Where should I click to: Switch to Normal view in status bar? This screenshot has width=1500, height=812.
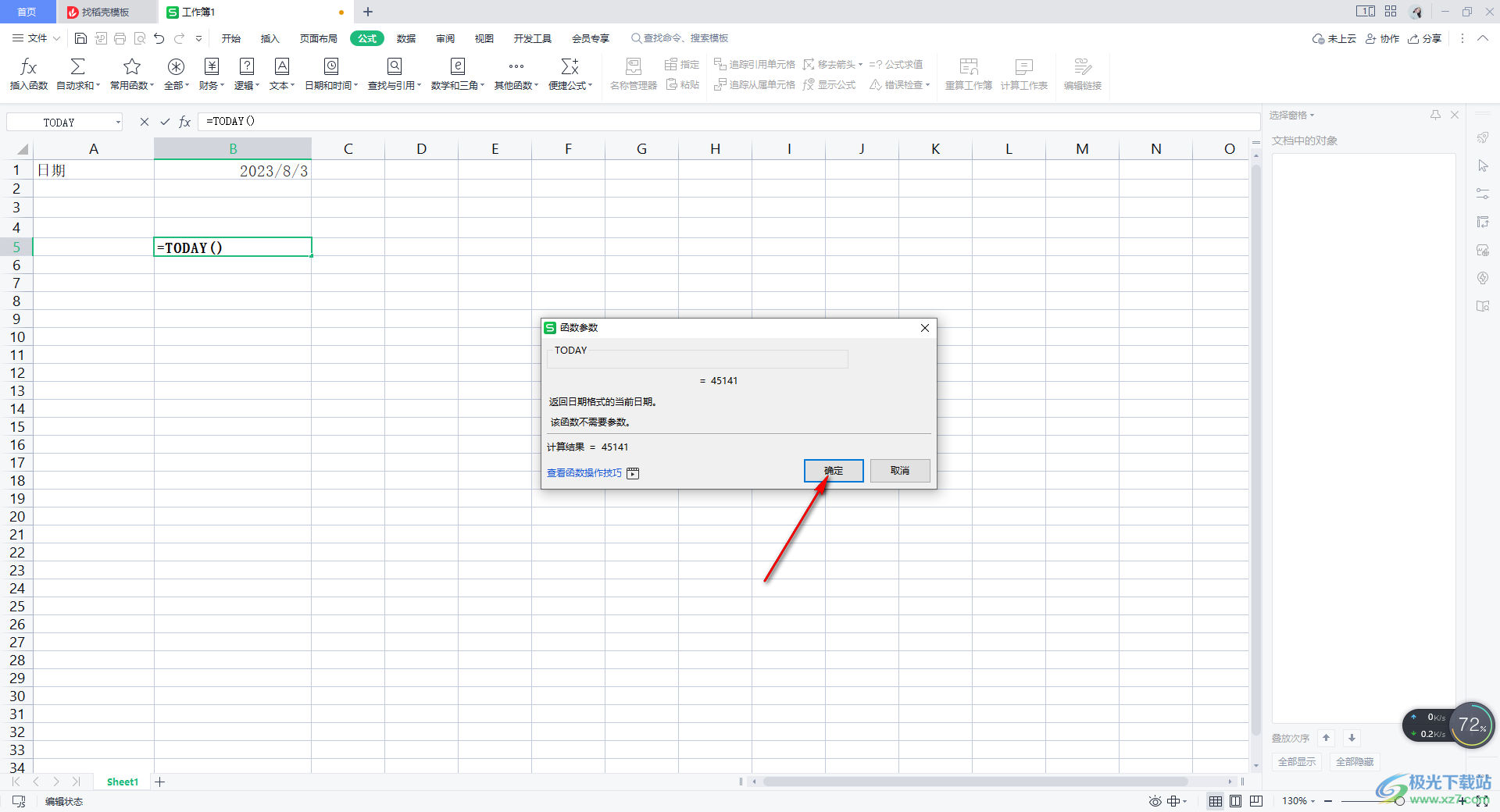pos(1216,801)
